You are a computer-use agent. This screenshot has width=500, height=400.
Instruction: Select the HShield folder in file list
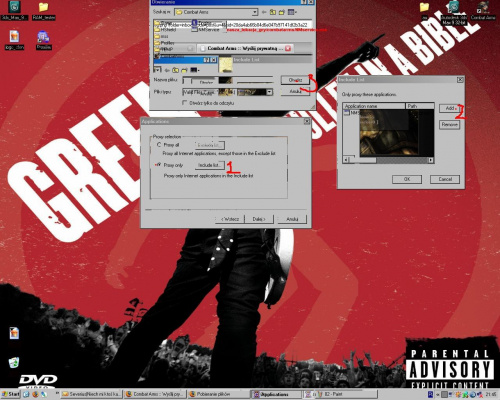165,30
